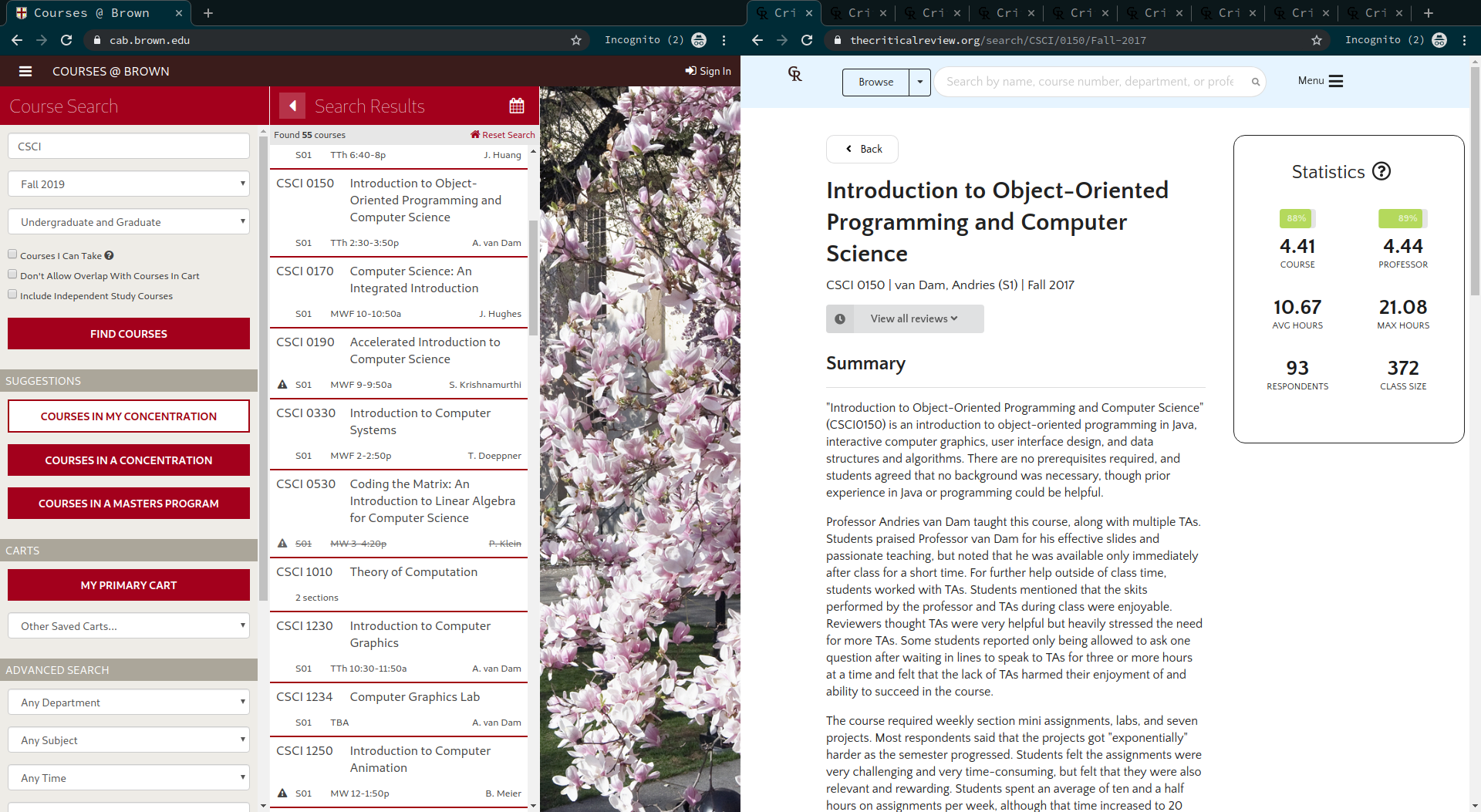Click the warning icon on CSCI 0190 section

282,385
